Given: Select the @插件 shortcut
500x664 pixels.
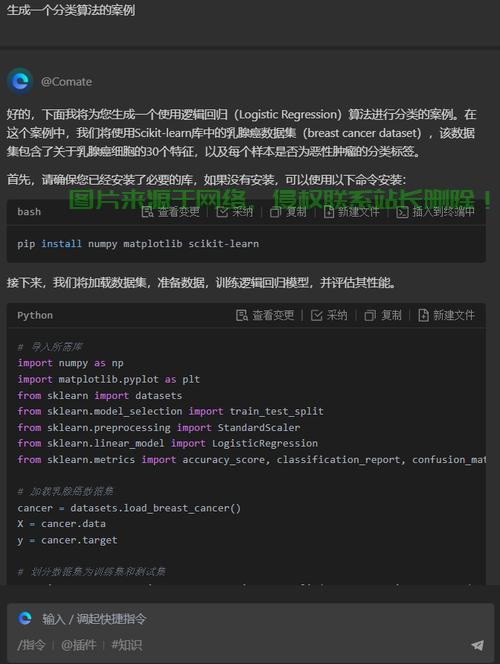Looking at the screenshot, I should click(78, 645).
